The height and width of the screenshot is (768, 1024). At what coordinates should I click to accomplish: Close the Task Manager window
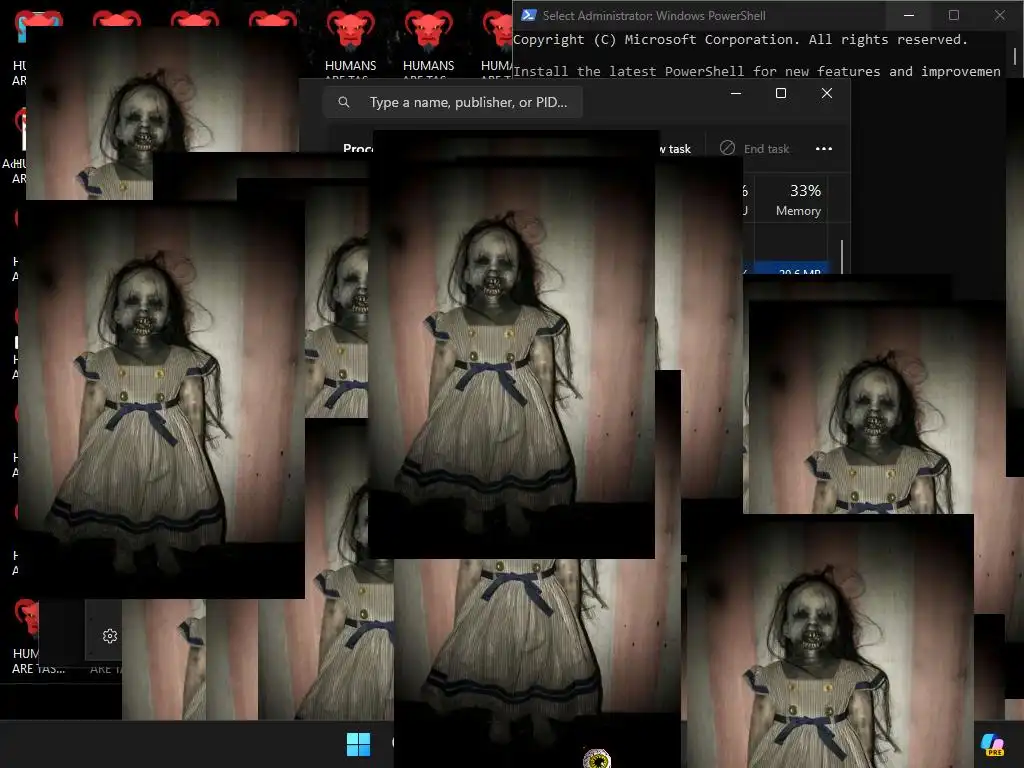tap(826, 93)
